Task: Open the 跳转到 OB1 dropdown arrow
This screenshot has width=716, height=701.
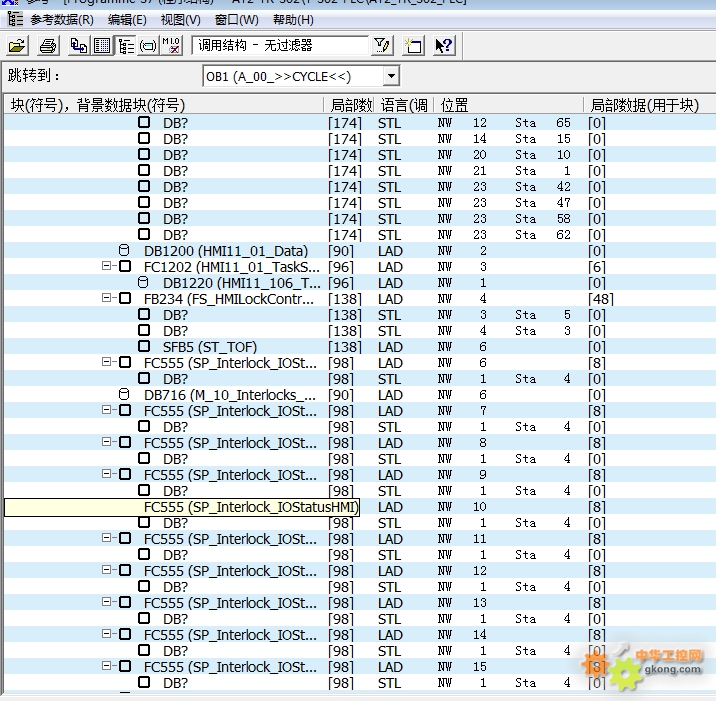Action: [x=391, y=76]
